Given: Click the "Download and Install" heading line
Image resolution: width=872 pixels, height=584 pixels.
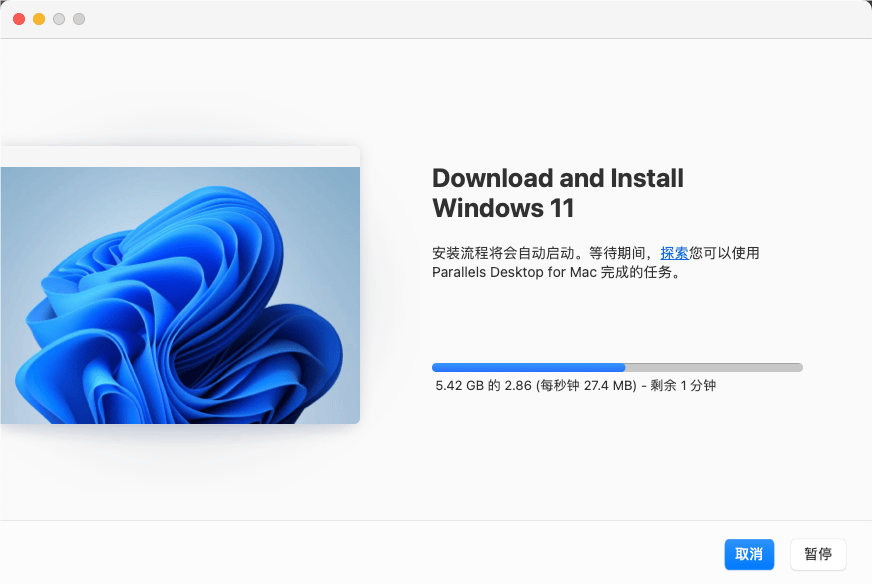Looking at the screenshot, I should coord(557,178).
